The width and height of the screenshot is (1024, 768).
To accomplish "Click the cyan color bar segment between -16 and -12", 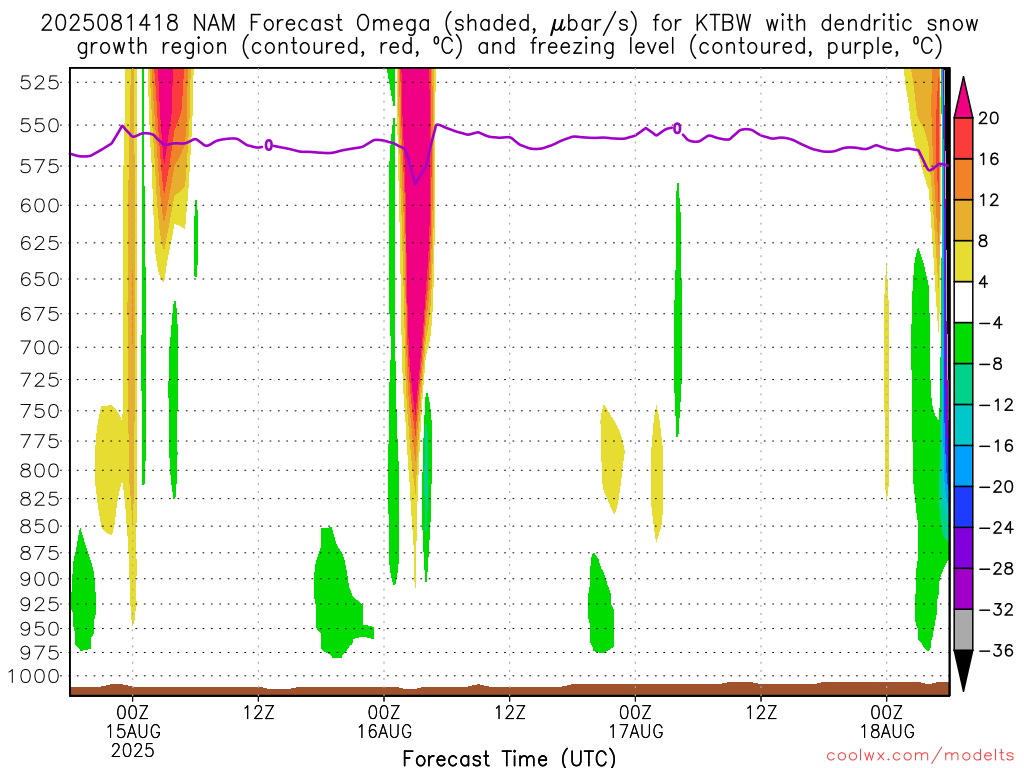I will coord(963,425).
